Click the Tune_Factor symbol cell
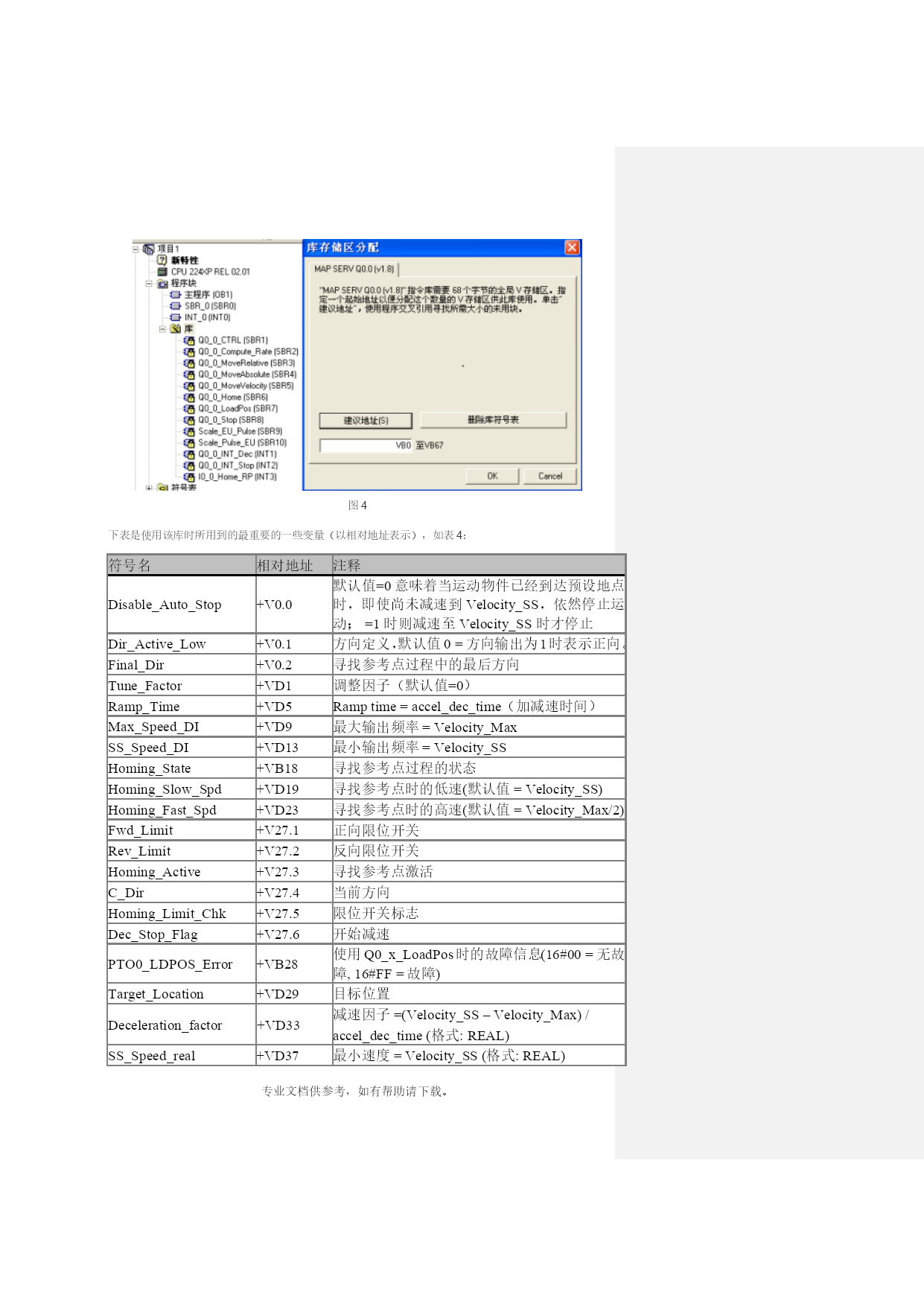The height and width of the screenshot is (1306, 924). click(x=182, y=686)
